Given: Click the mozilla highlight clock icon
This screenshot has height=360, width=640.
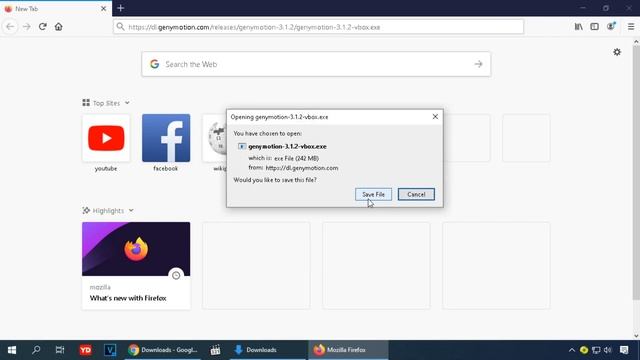Looking at the screenshot, I should pos(176,276).
